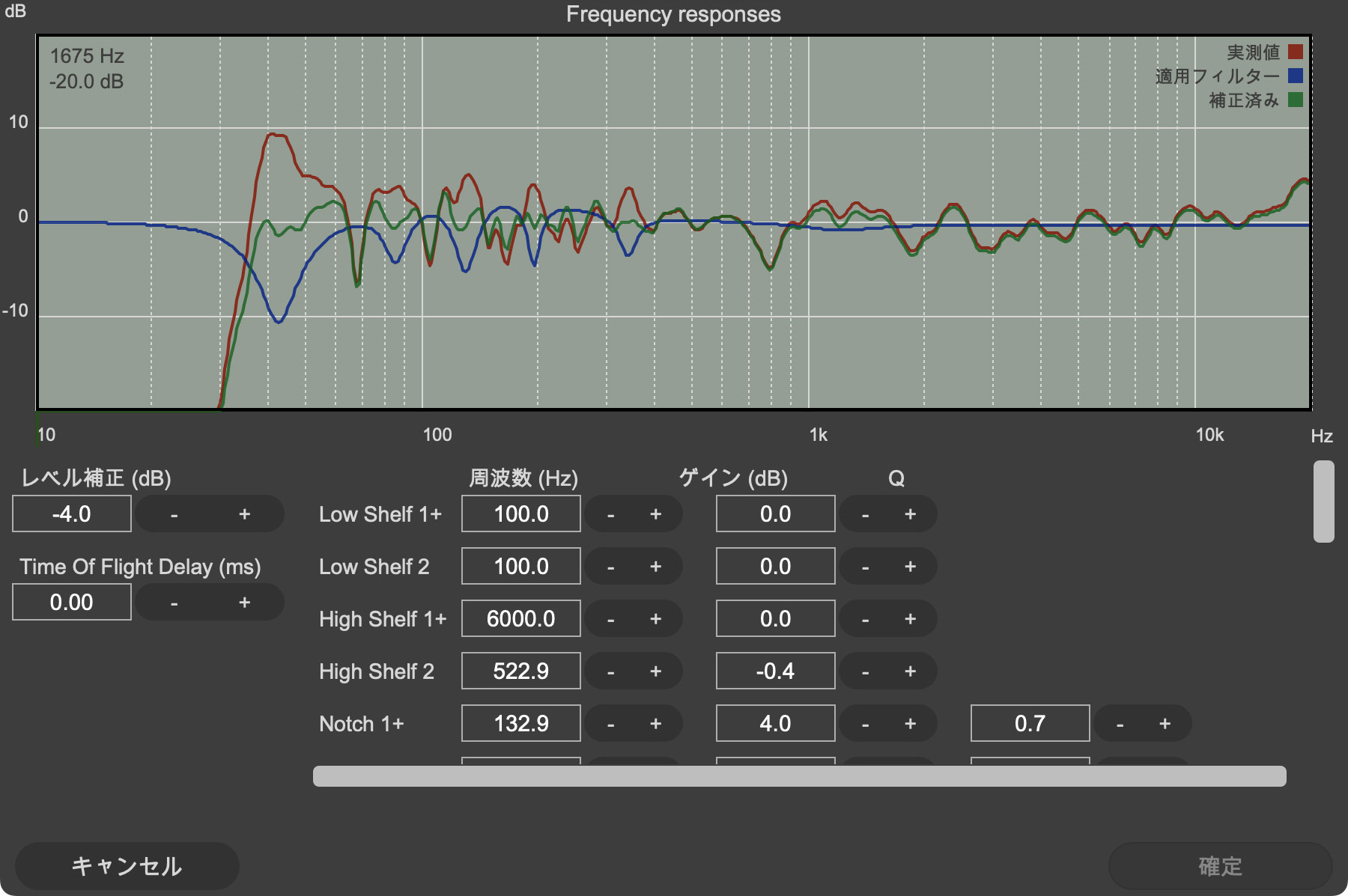Decrease Time Of Flight Delay with minus
The image size is (1348, 896).
(x=174, y=603)
